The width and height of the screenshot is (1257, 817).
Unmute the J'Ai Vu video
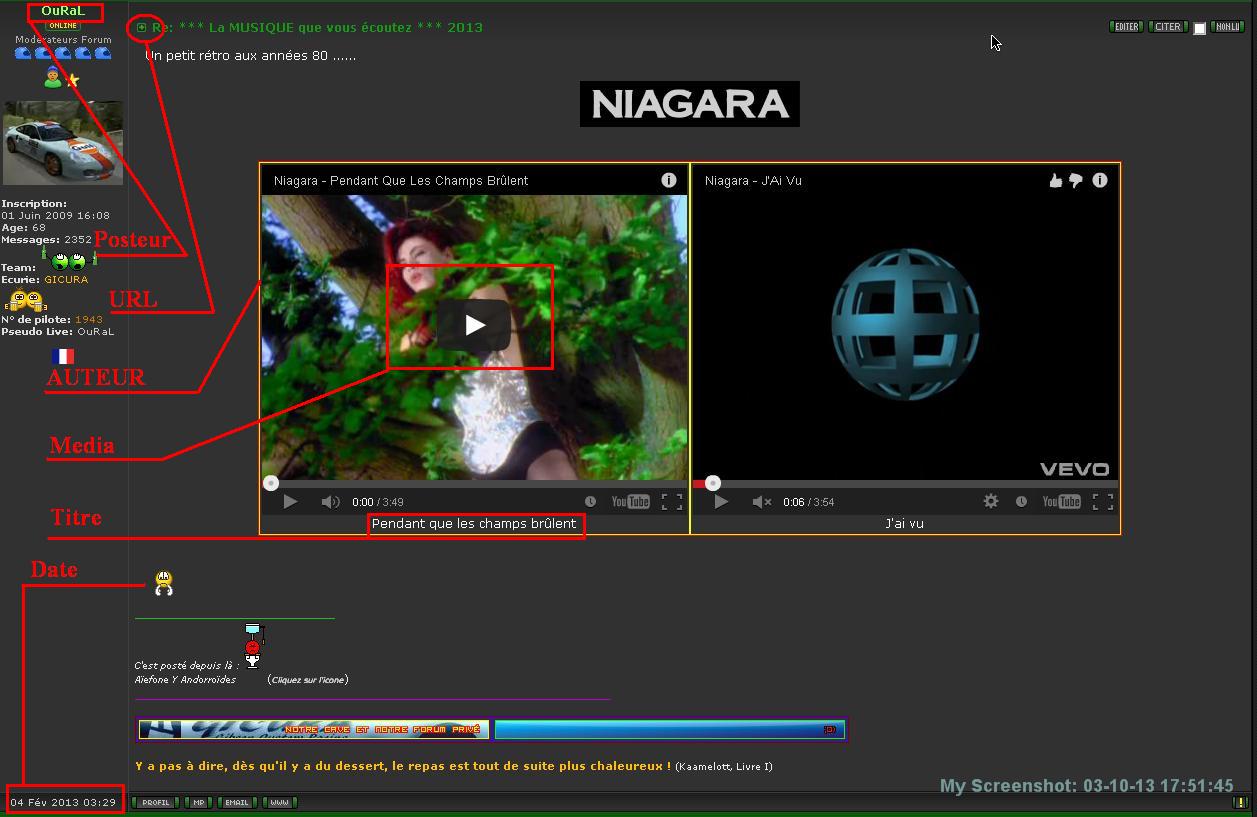click(761, 502)
